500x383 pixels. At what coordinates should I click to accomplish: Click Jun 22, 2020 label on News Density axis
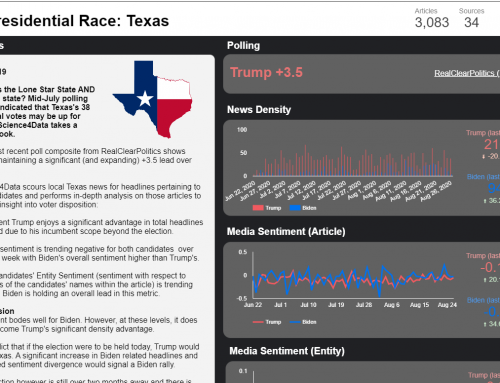point(240,191)
